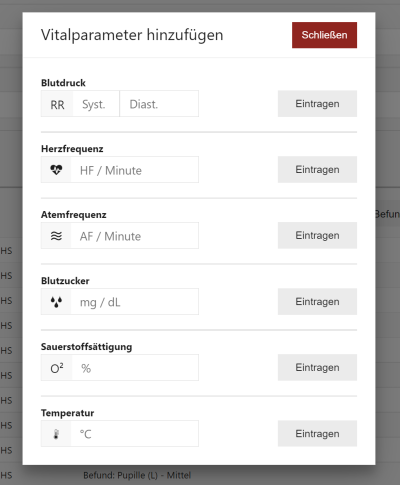Focus the oxygen saturation % field
Image resolution: width=400 pixels, height=485 pixels.
click(x=135, y=368)
